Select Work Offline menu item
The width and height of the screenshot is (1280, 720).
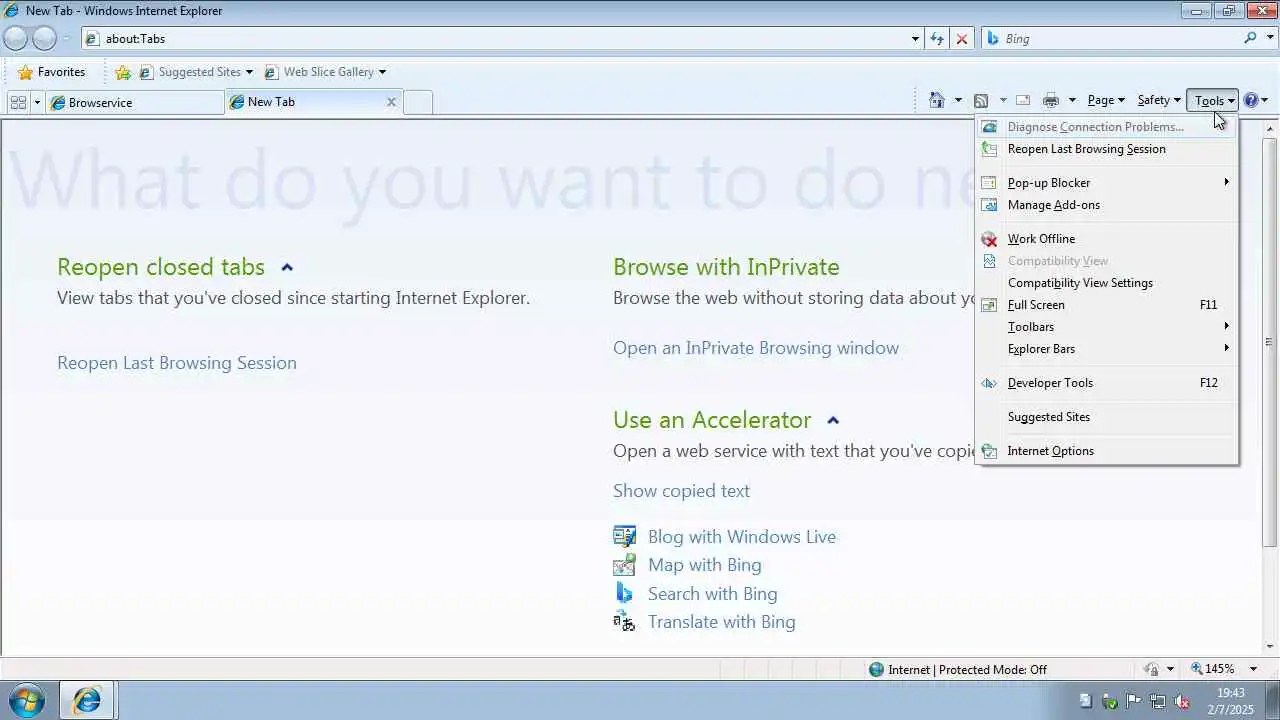click(x=1107, y=239)
